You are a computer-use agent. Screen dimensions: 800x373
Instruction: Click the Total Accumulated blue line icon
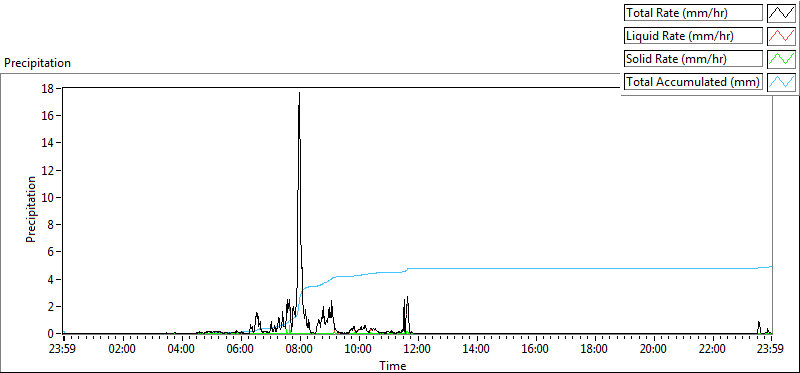tap(781, 82)
